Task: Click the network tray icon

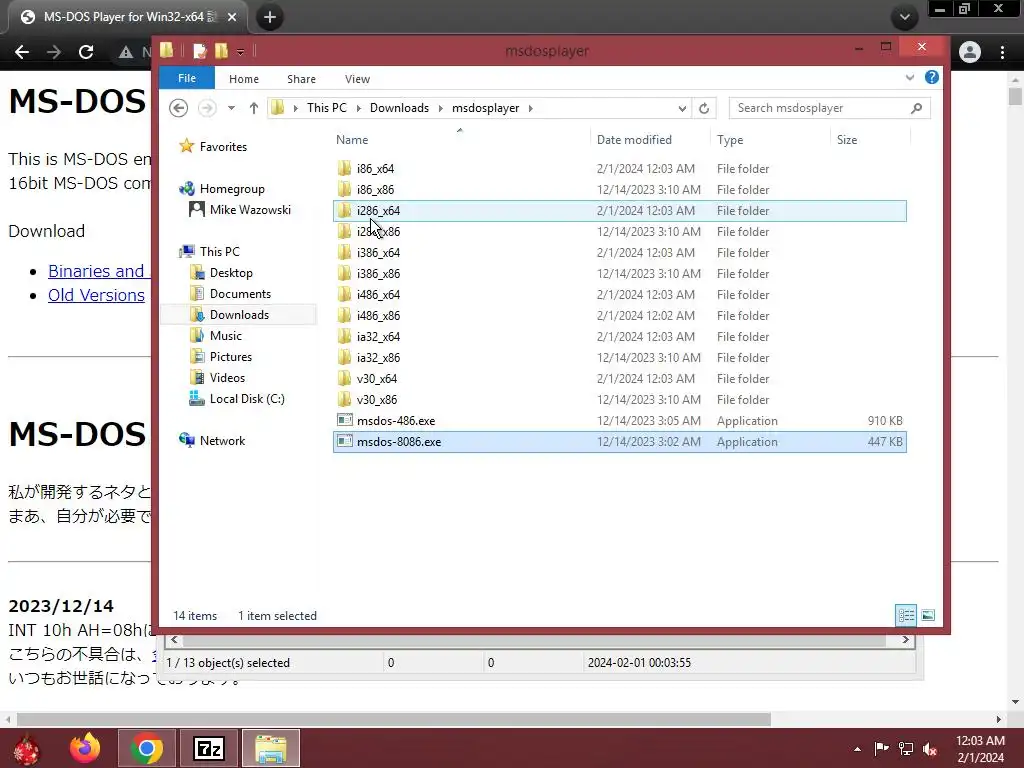Action: [906, 749]
